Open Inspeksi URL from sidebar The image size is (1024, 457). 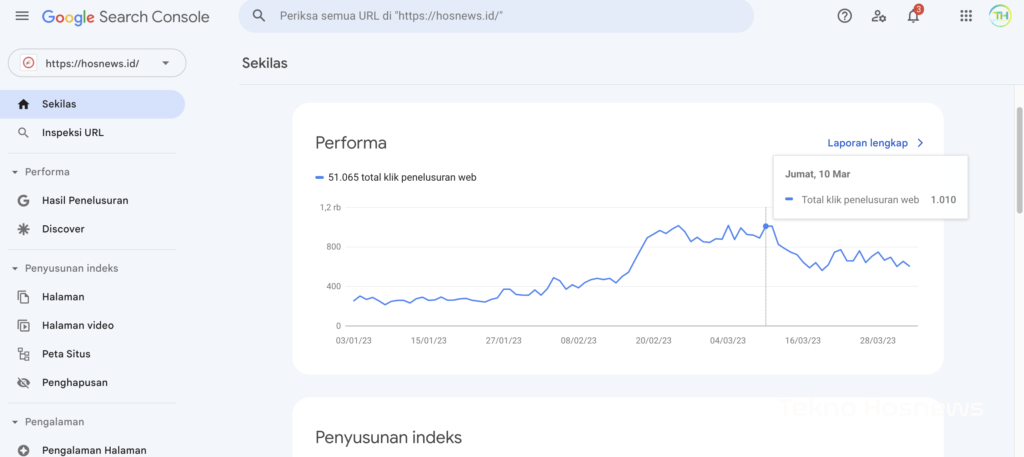tap(72, 132)
